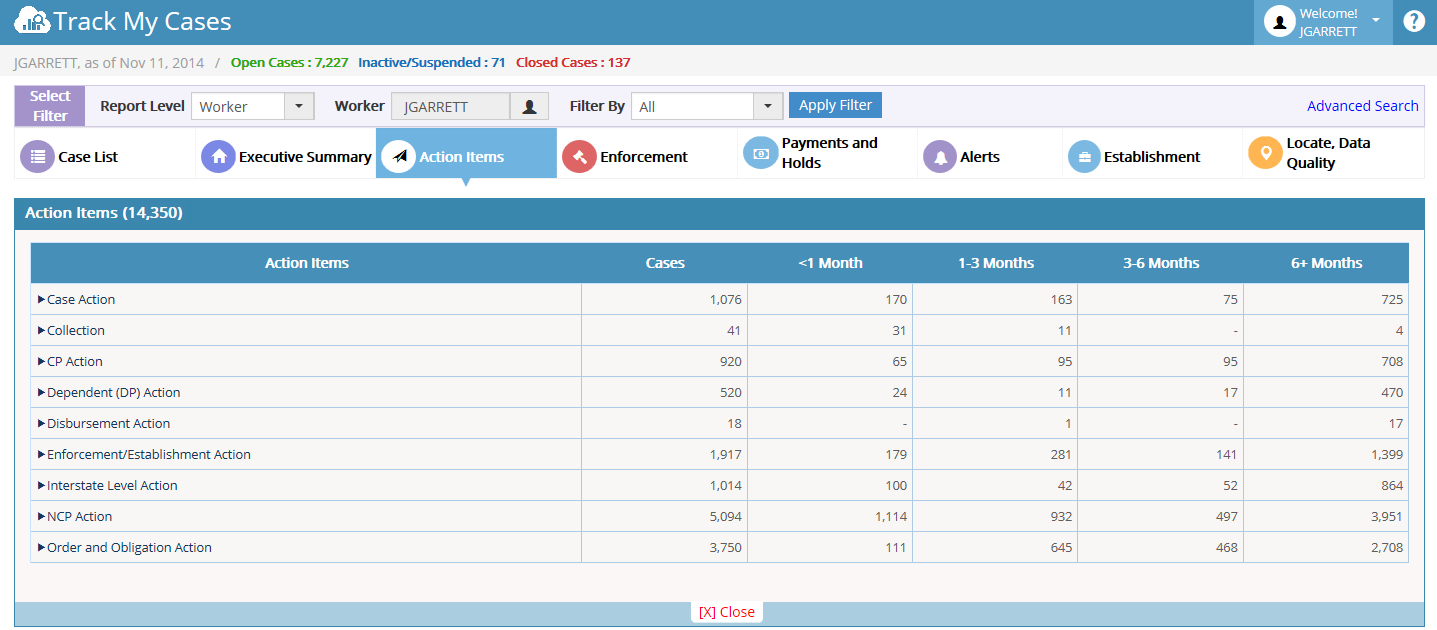Expand the Enforcement/Establishment Action row
Viewport: 1437px width, 630px height.
point(42,454)
